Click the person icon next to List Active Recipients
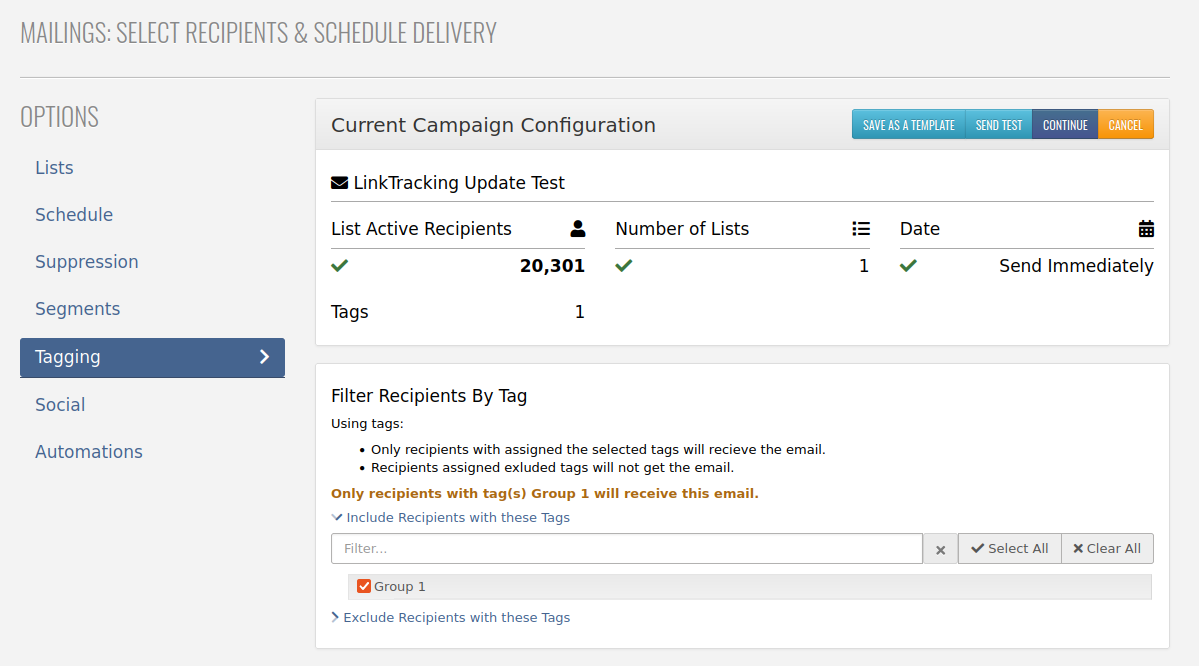 point(578,229)
